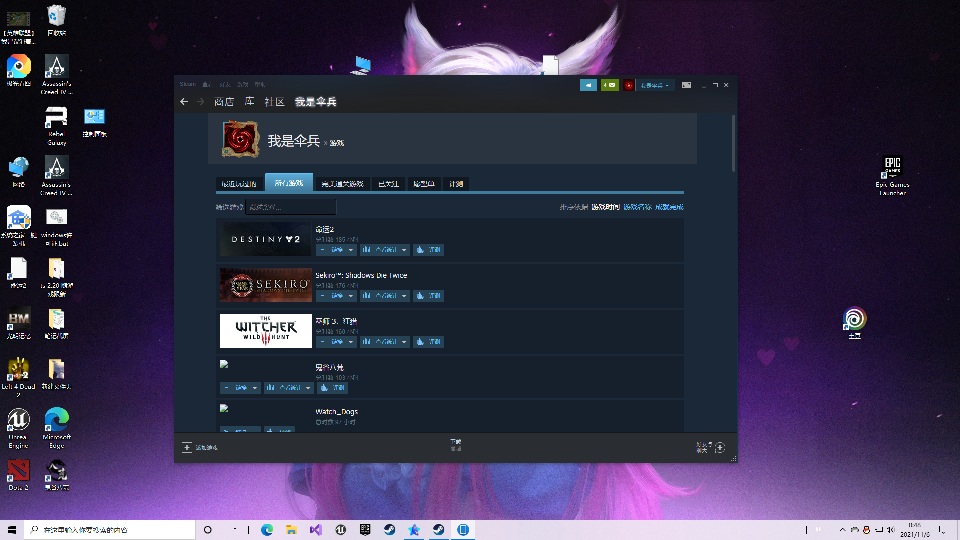Viewport: 960px width, 540px height.
Task: Open Edge browser from the taskbar
Action: (x=267, y=530)
